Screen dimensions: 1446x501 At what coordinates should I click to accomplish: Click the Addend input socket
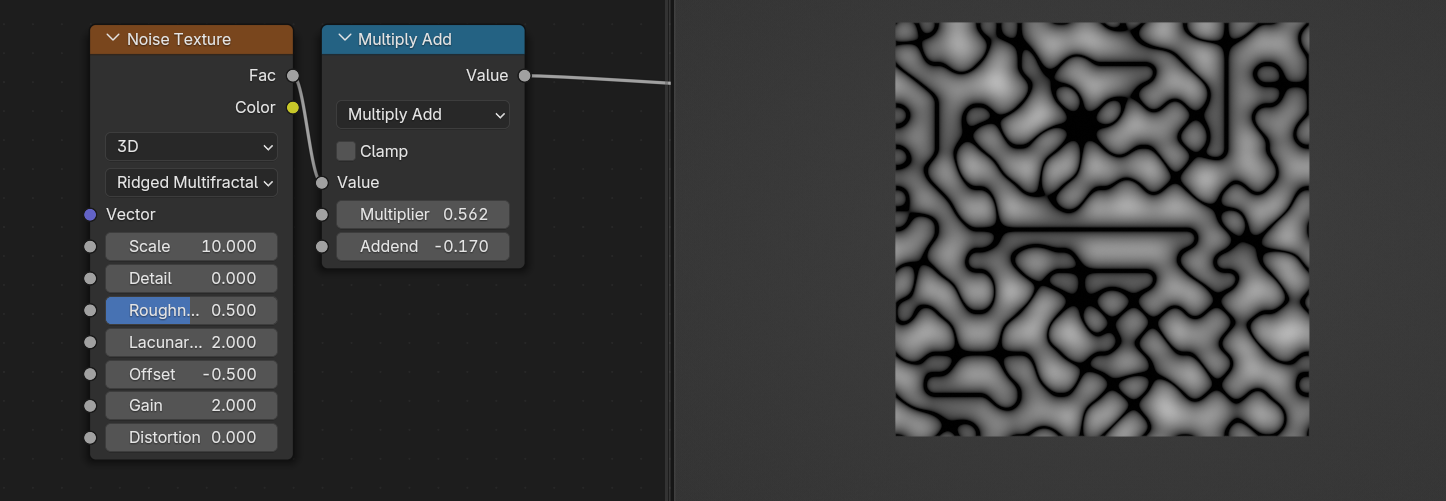(x=322, y=246)
